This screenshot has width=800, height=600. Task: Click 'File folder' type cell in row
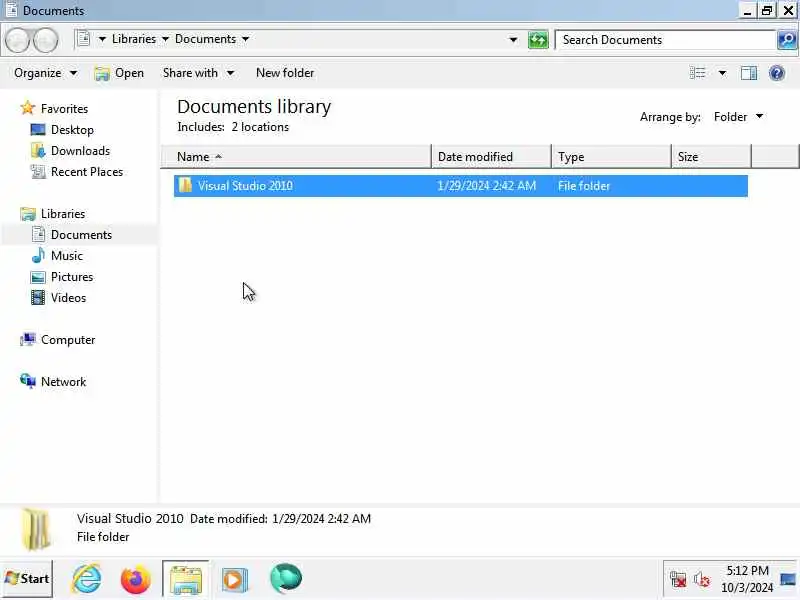584,186
